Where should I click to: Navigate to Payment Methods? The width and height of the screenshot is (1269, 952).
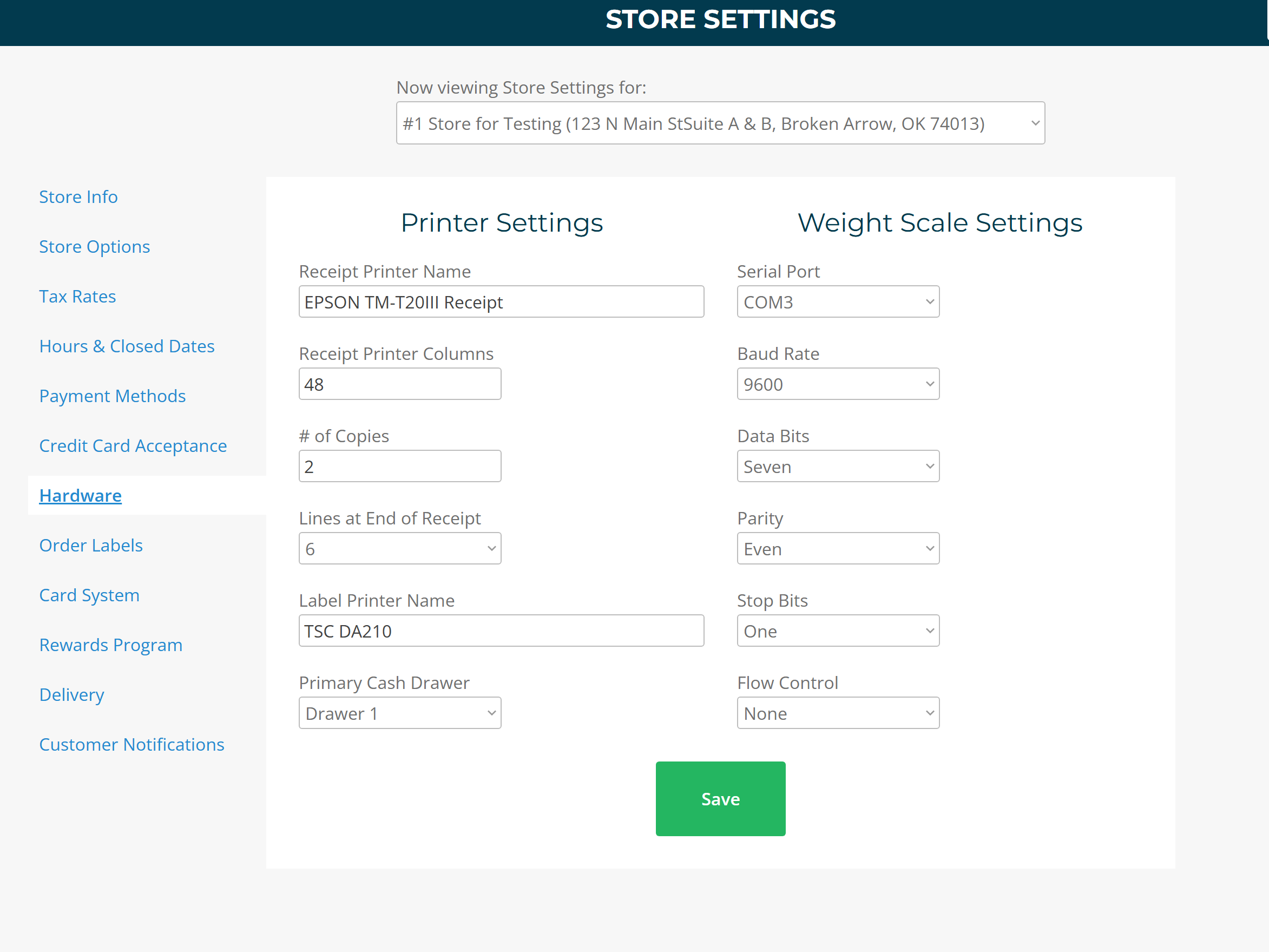point(113,396)
